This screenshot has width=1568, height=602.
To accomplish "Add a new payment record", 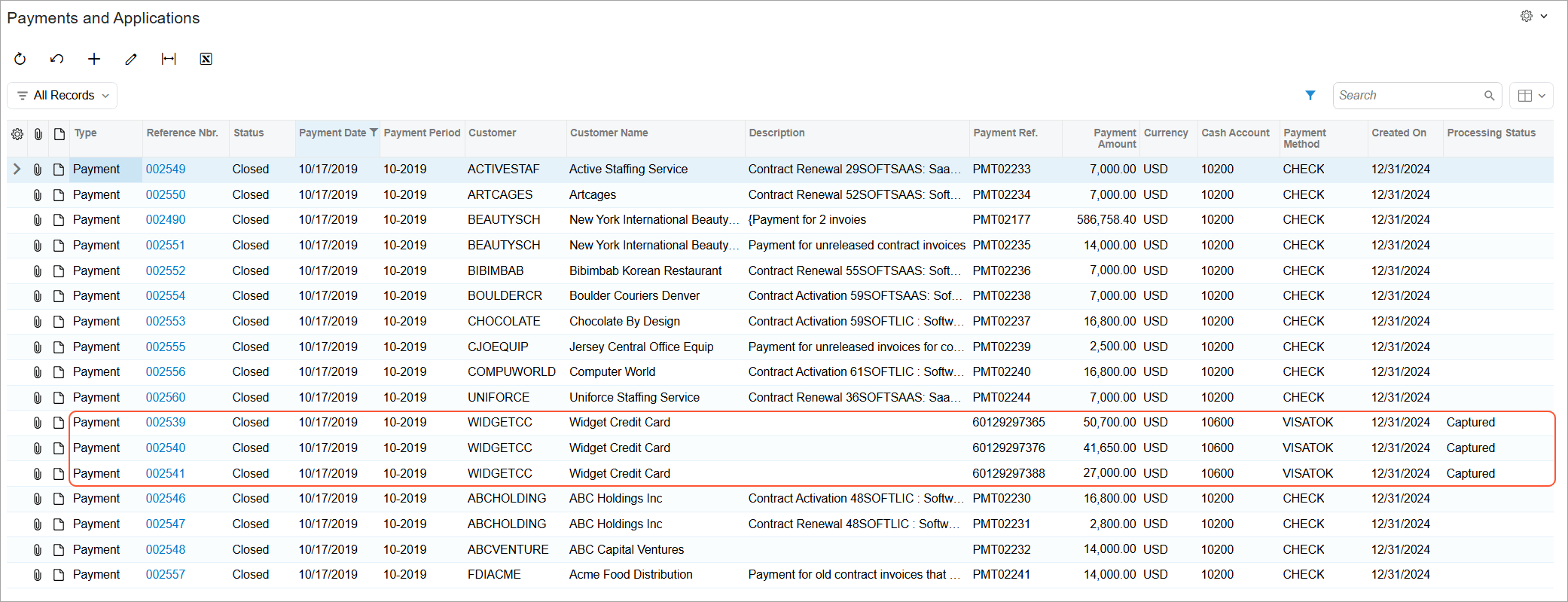I will (94, 59).
